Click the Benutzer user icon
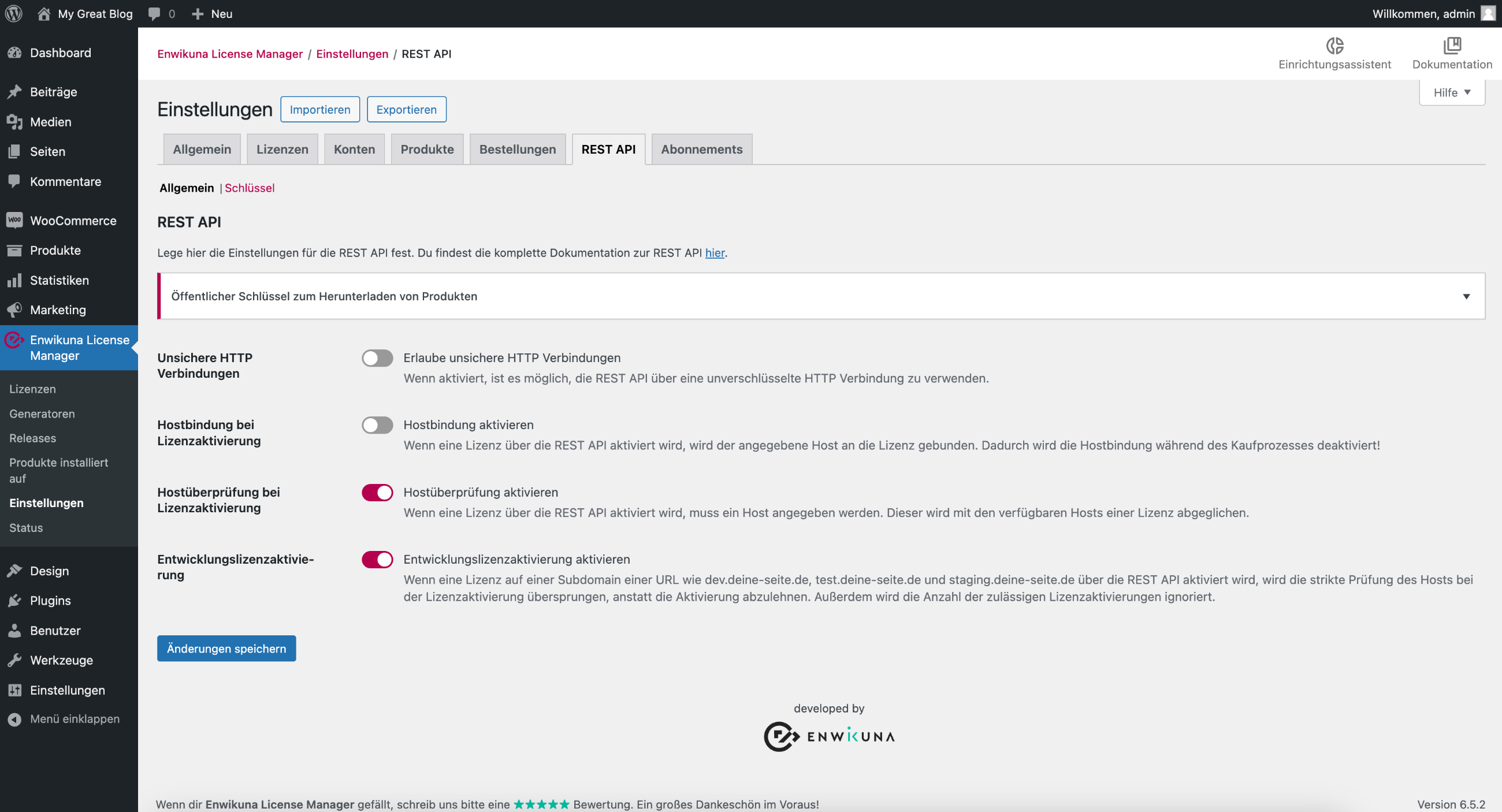Image resolution: width=1502 pixels, height=812 pixels. 14,630
